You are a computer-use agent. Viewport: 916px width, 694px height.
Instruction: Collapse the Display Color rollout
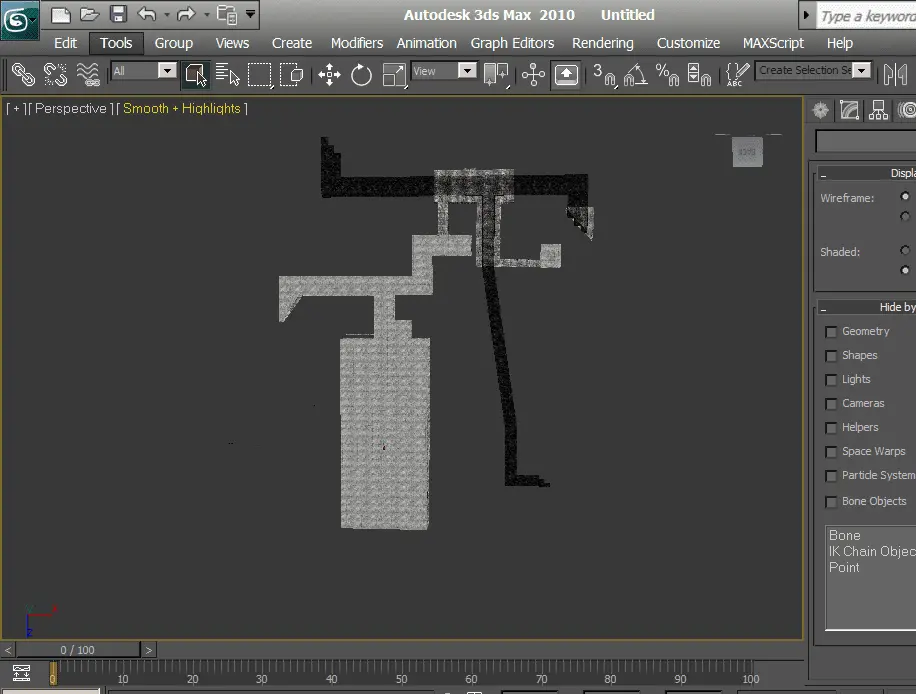click(823, 175)
